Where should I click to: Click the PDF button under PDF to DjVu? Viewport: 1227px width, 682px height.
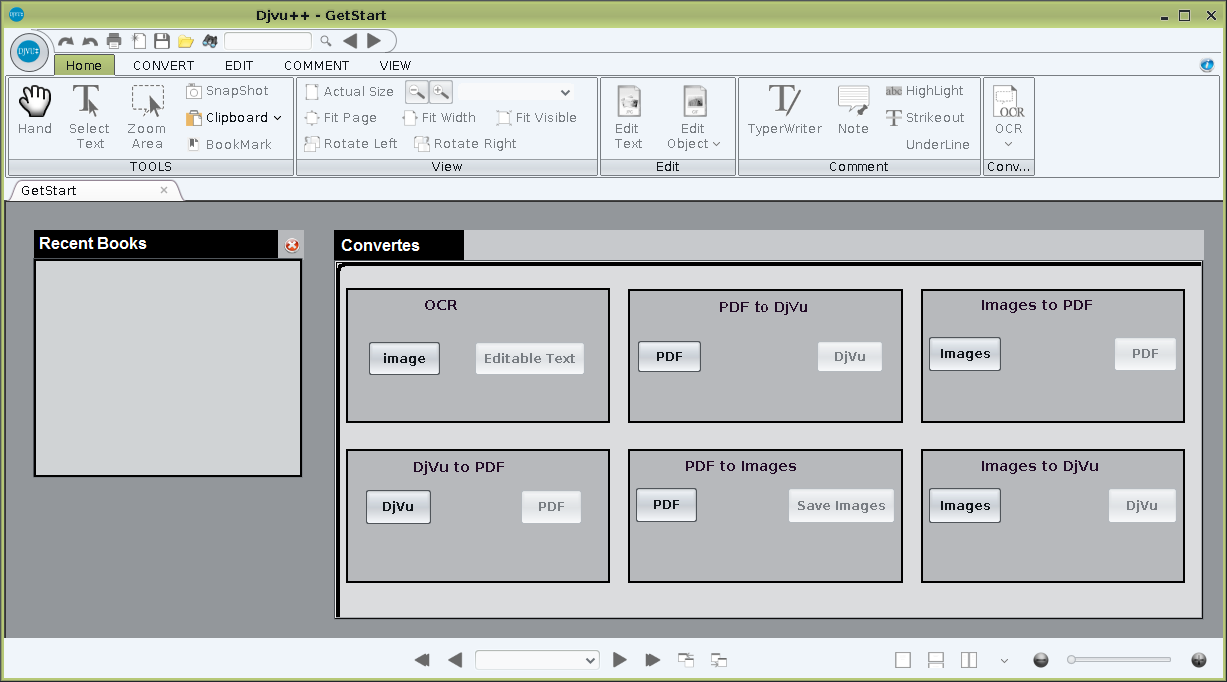click(x=670, y=357)
